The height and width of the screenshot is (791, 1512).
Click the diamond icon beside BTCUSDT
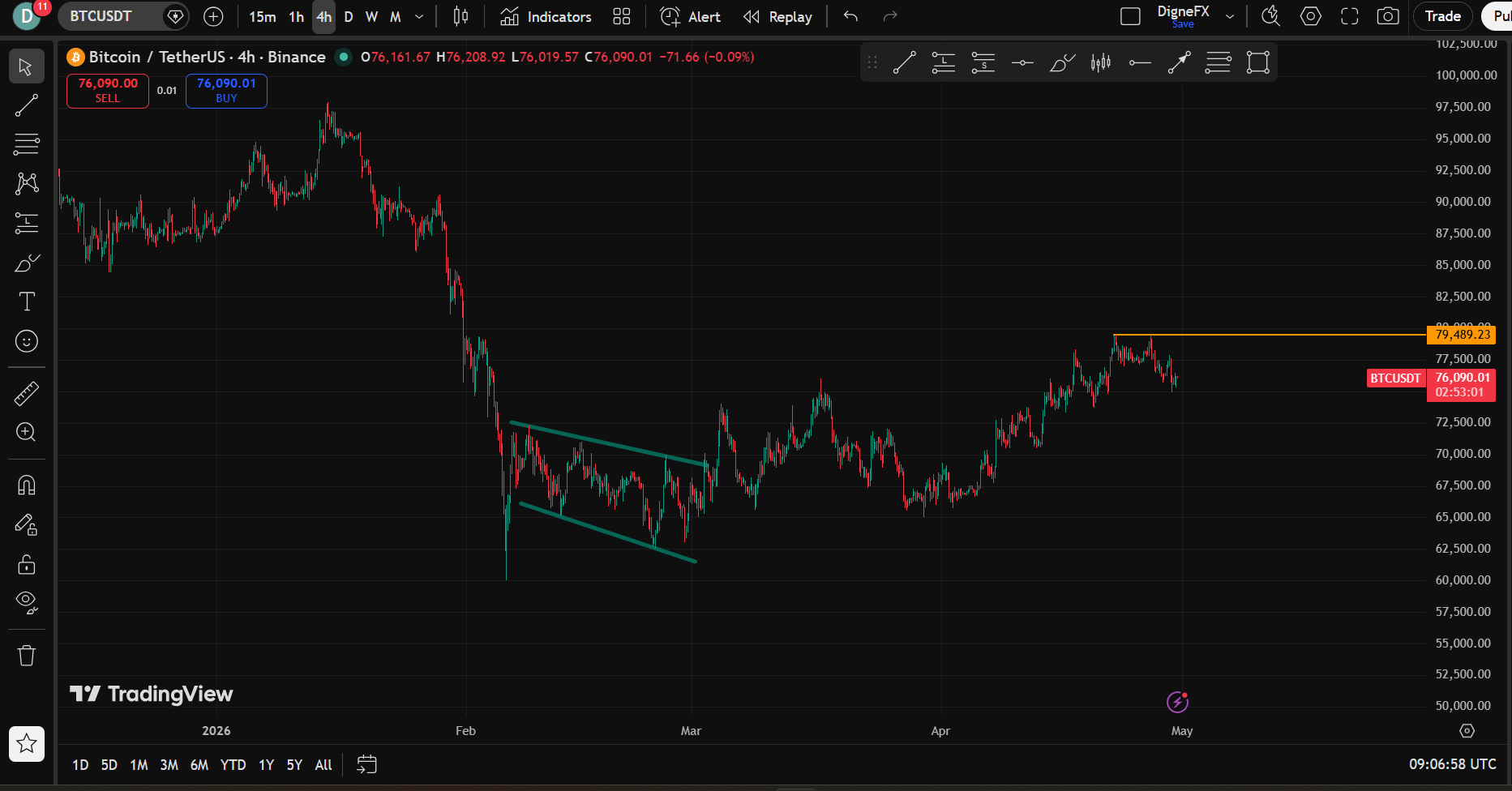[174, 16]
